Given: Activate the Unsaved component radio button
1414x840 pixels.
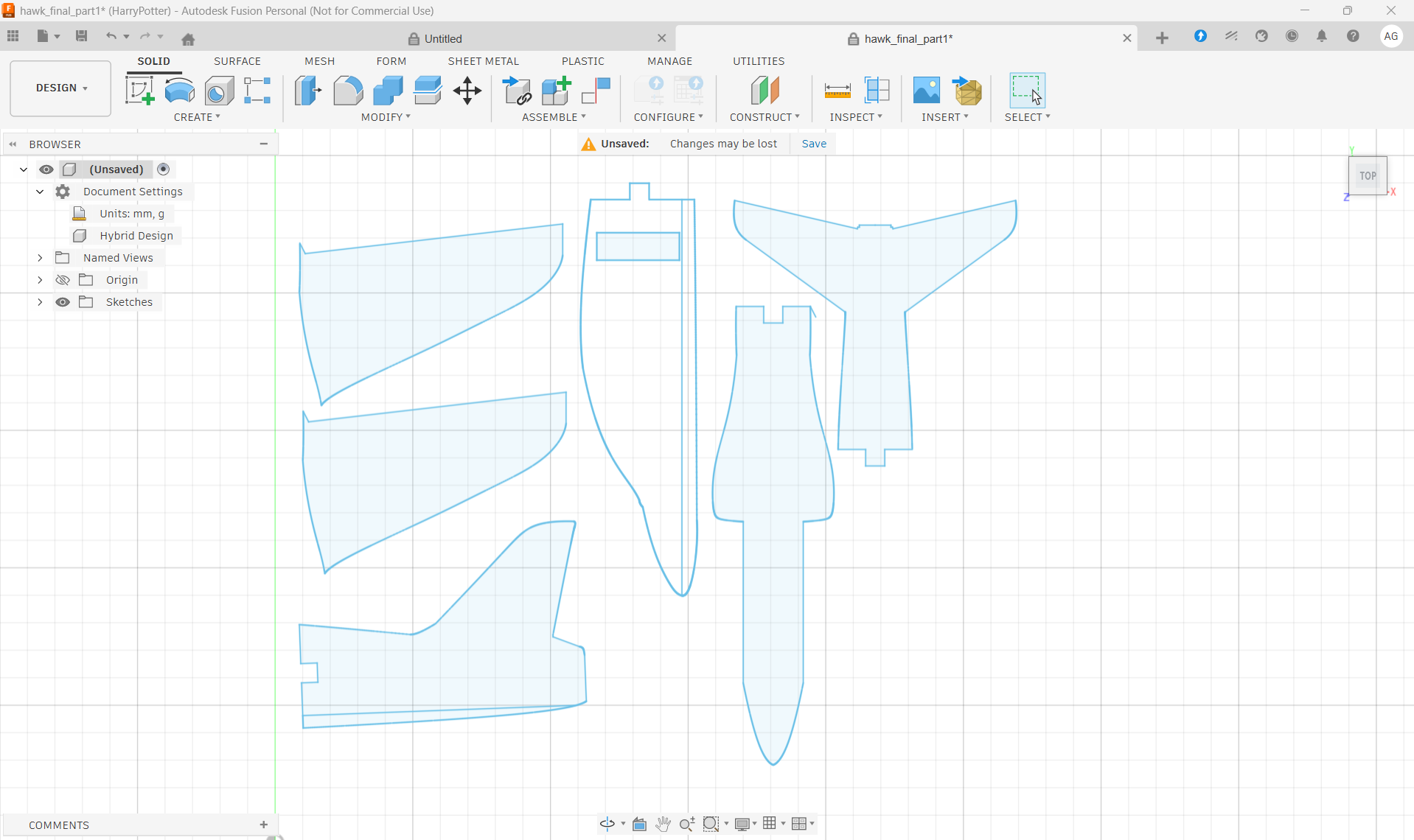Looking at the screenshot, I should point(164,169).
